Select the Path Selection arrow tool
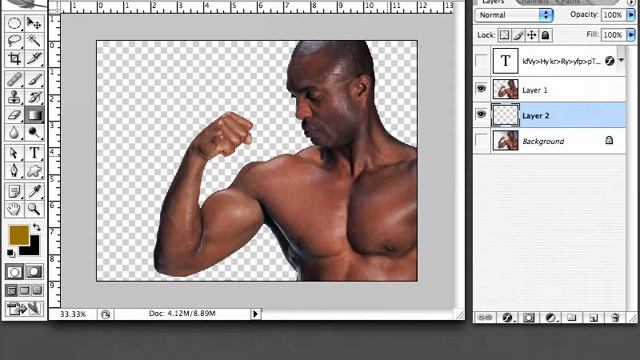 point(14,153)
